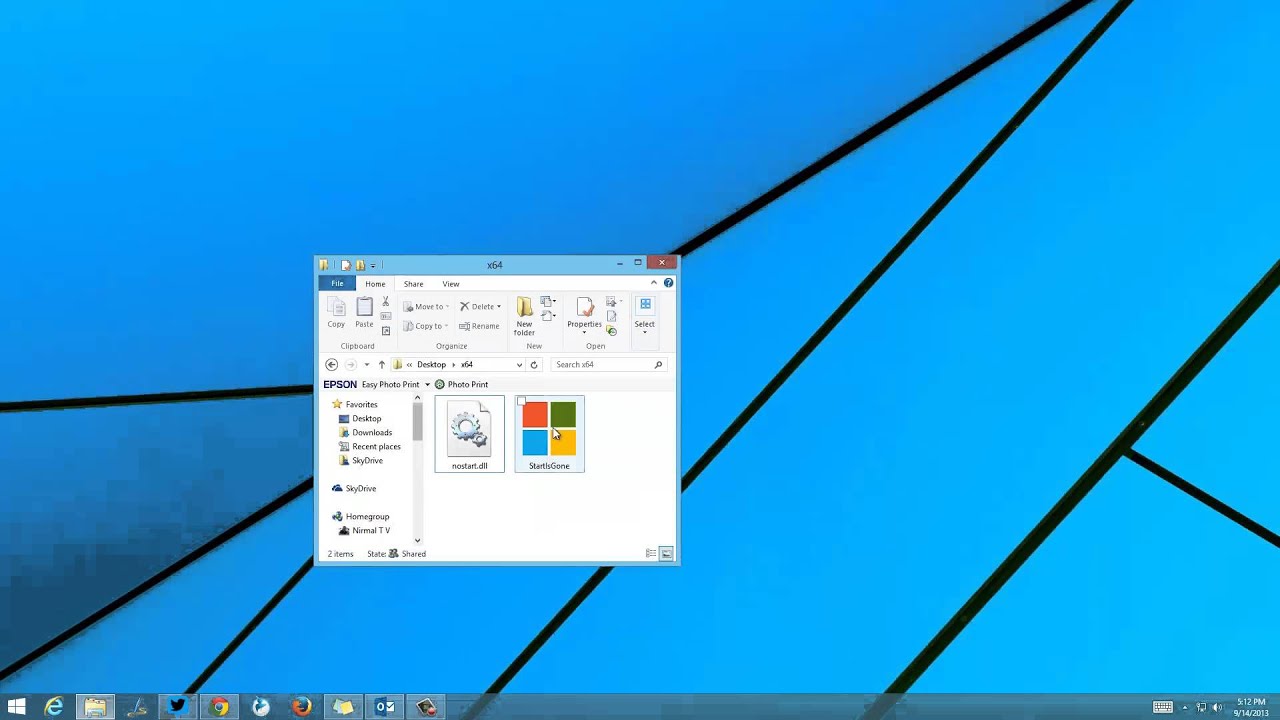Click the Cut scissors icon
The height and width of the screenshot is (720, 1280).
(x=386, y=301)
